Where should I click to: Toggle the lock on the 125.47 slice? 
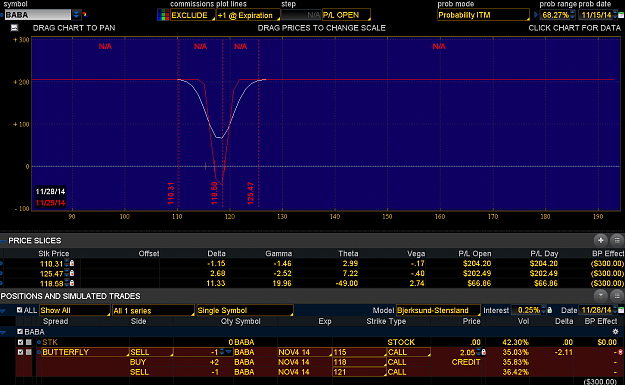pyautogui.click(x=72, y=273)
